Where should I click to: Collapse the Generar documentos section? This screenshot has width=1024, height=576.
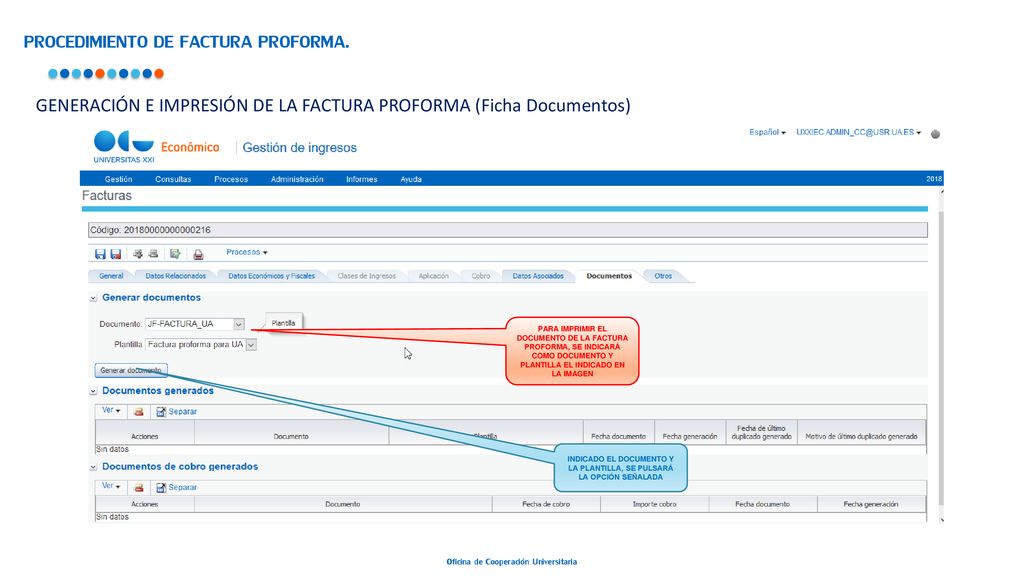pyautogui.click(x=93, y=298)
